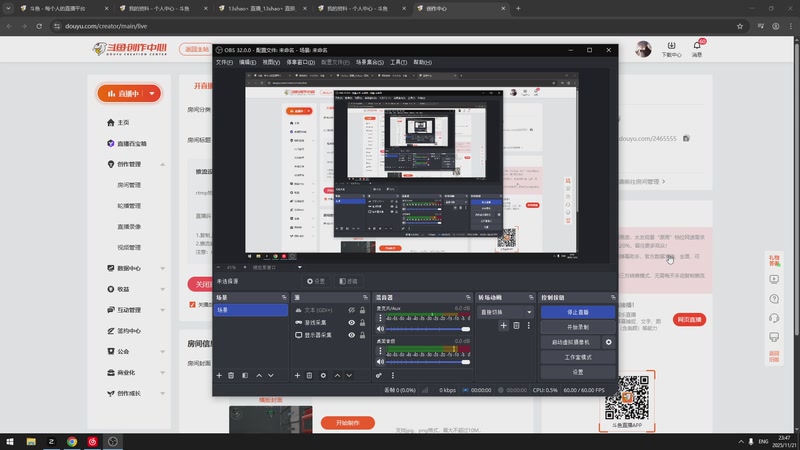Viewport: 800px width, 450px height.
Task: Open preview scaling dropdown under preview
Action: [x=299, y=267]
